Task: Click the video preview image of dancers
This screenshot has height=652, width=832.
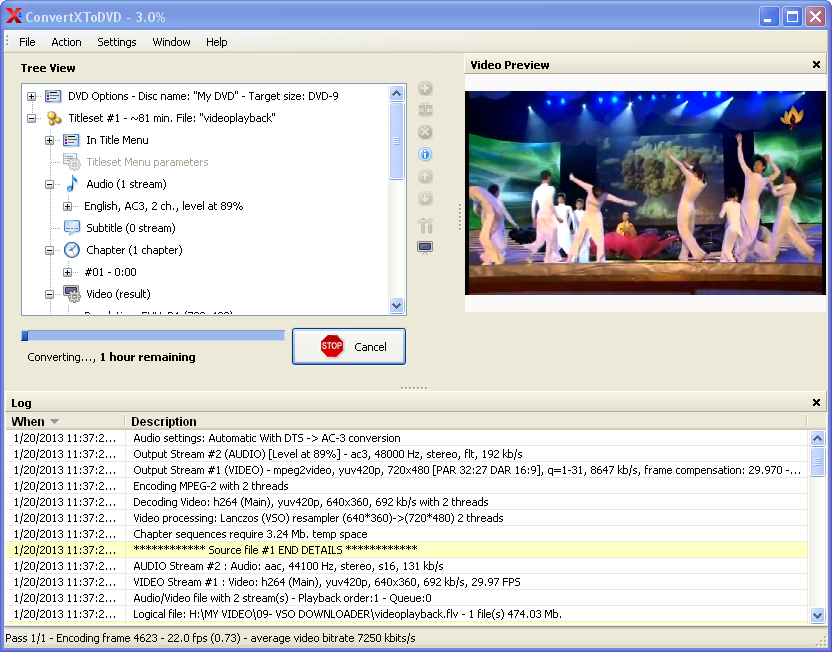Action: 645,193
